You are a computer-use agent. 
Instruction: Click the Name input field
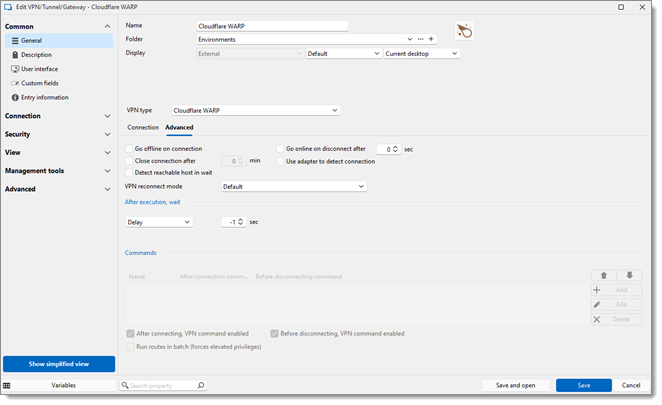pyautogui.click(x=272, y=26)
